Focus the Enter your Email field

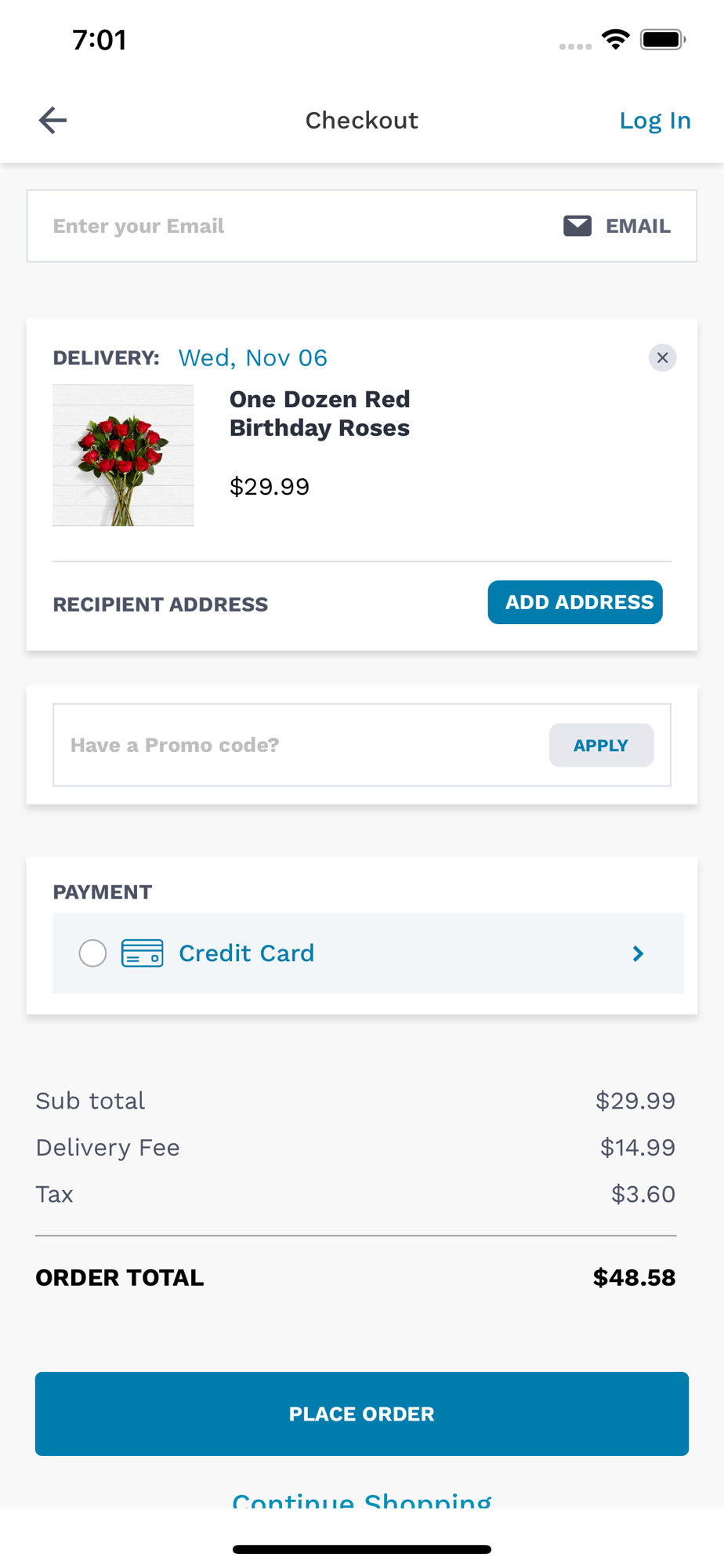coord(362,226)
